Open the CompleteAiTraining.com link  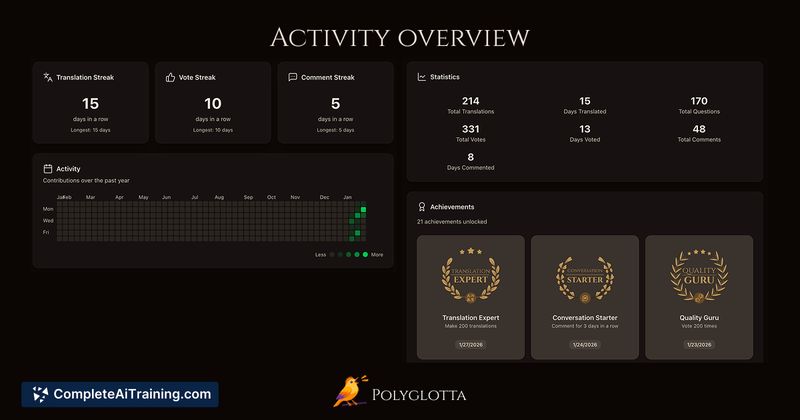pos(120,394)
